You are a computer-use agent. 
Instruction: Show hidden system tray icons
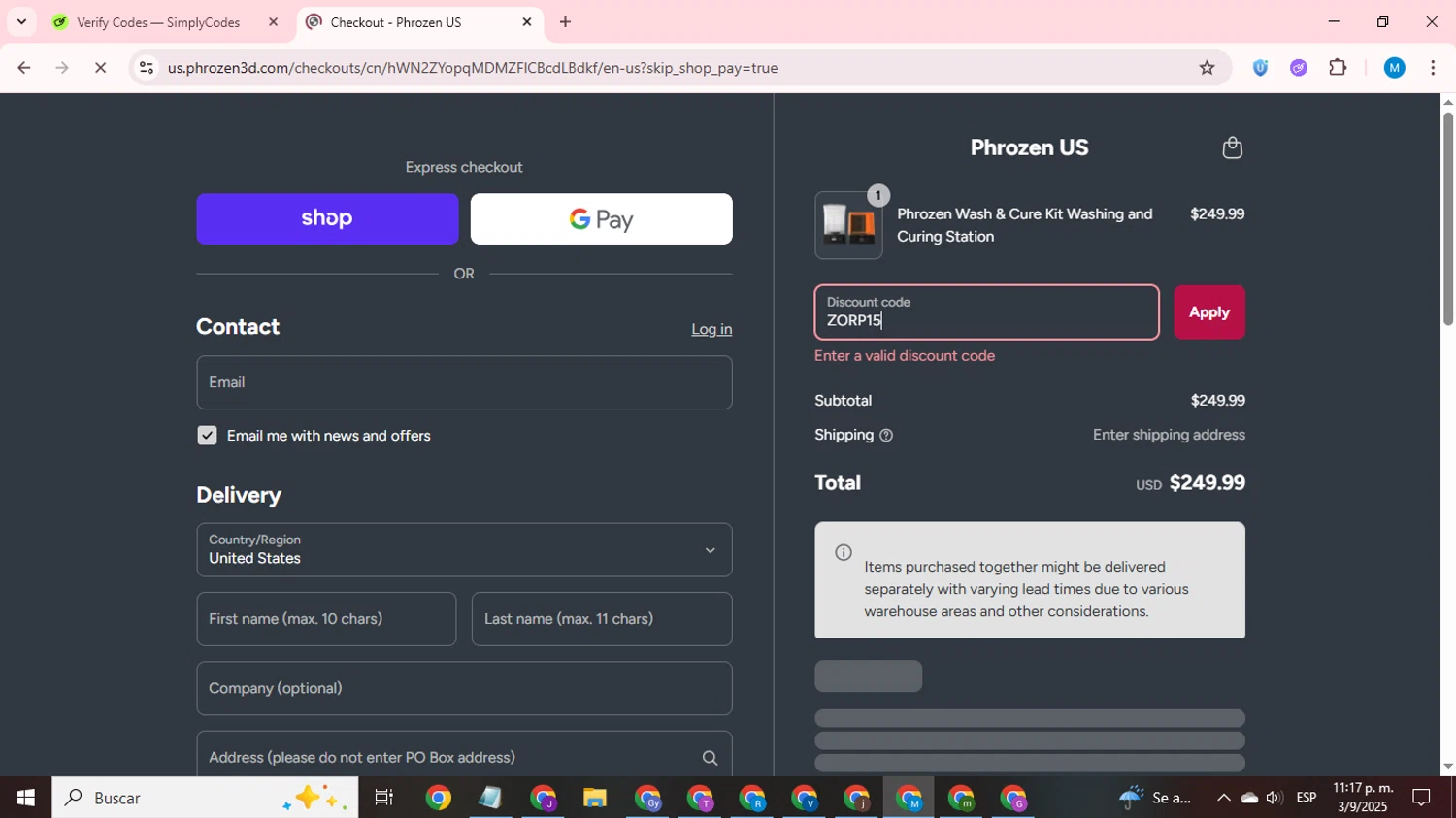pos(1223,798)
